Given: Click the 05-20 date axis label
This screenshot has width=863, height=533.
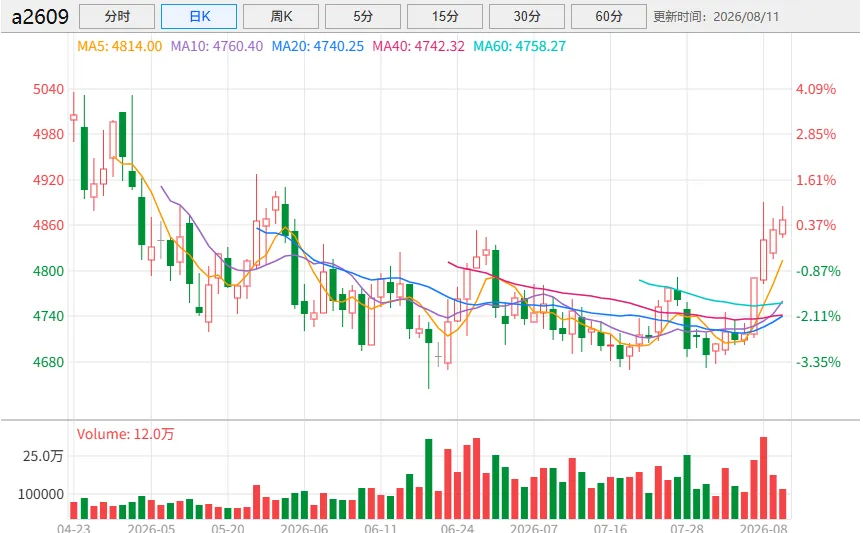Looking at the screenshot, I should (x=228, y=529).
